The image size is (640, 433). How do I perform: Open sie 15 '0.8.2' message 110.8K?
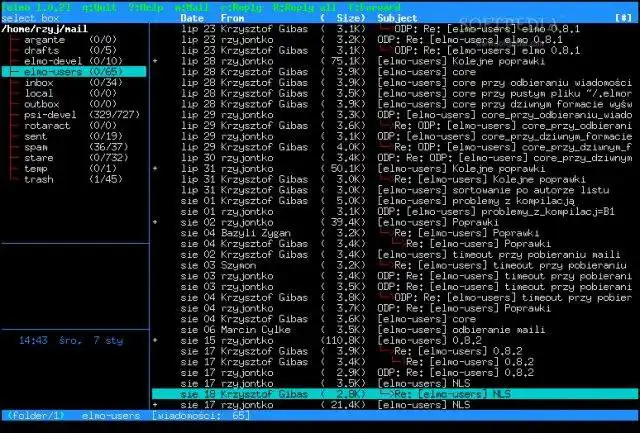tap(395, 340)
